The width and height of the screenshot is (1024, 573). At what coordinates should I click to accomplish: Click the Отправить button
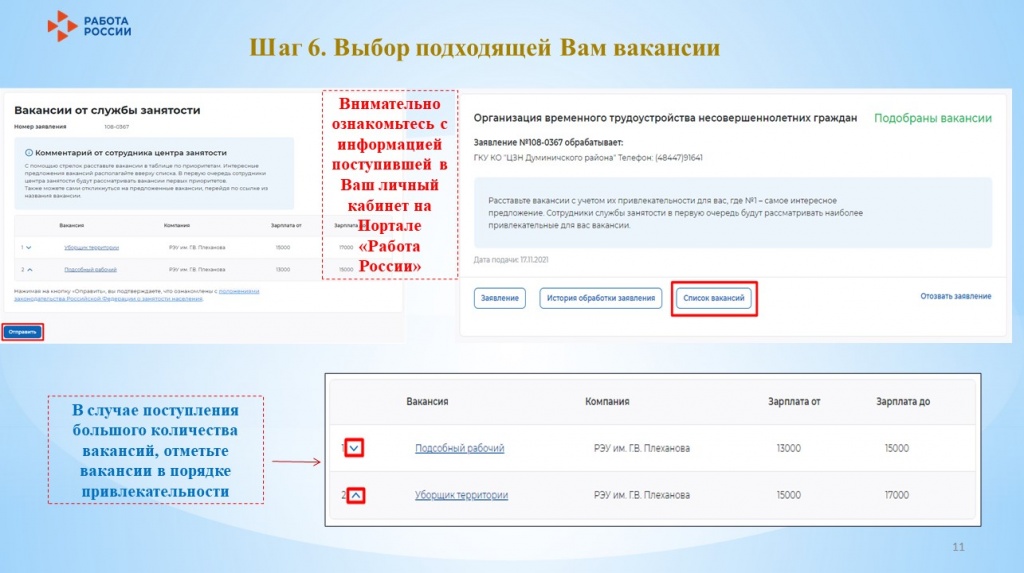(x=23, y=332)
